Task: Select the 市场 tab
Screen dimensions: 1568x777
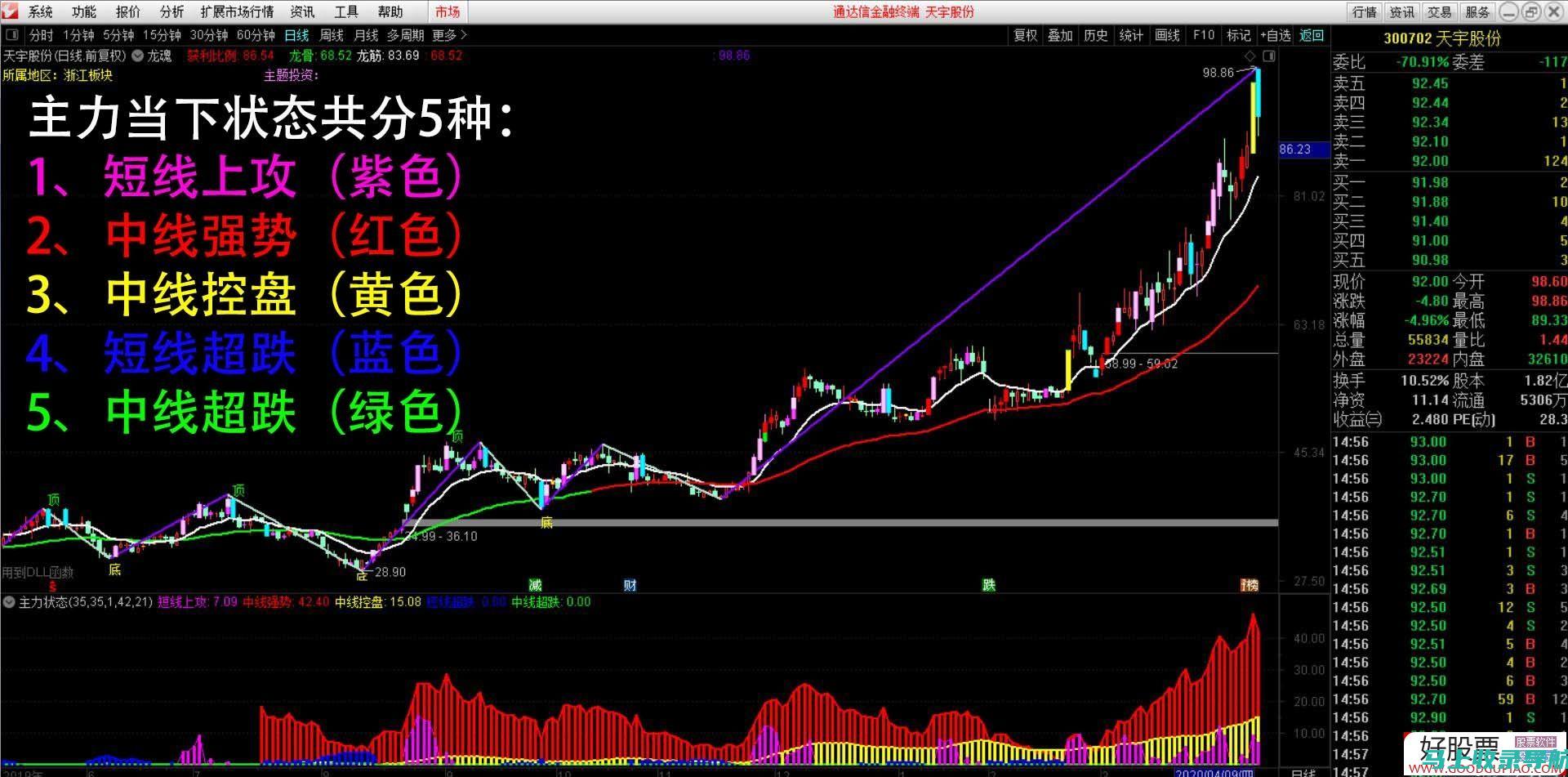Action: [448, 11]
